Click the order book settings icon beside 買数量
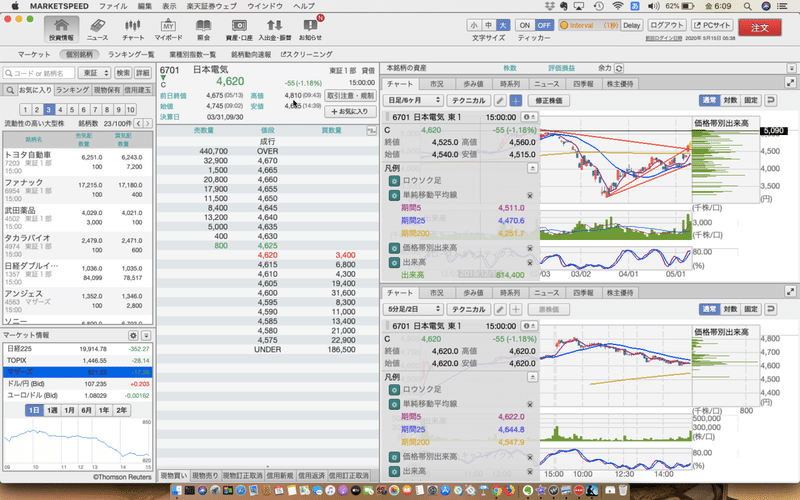Screen dimensions: 800x500 pyautogui.click(x=371, y=131)
